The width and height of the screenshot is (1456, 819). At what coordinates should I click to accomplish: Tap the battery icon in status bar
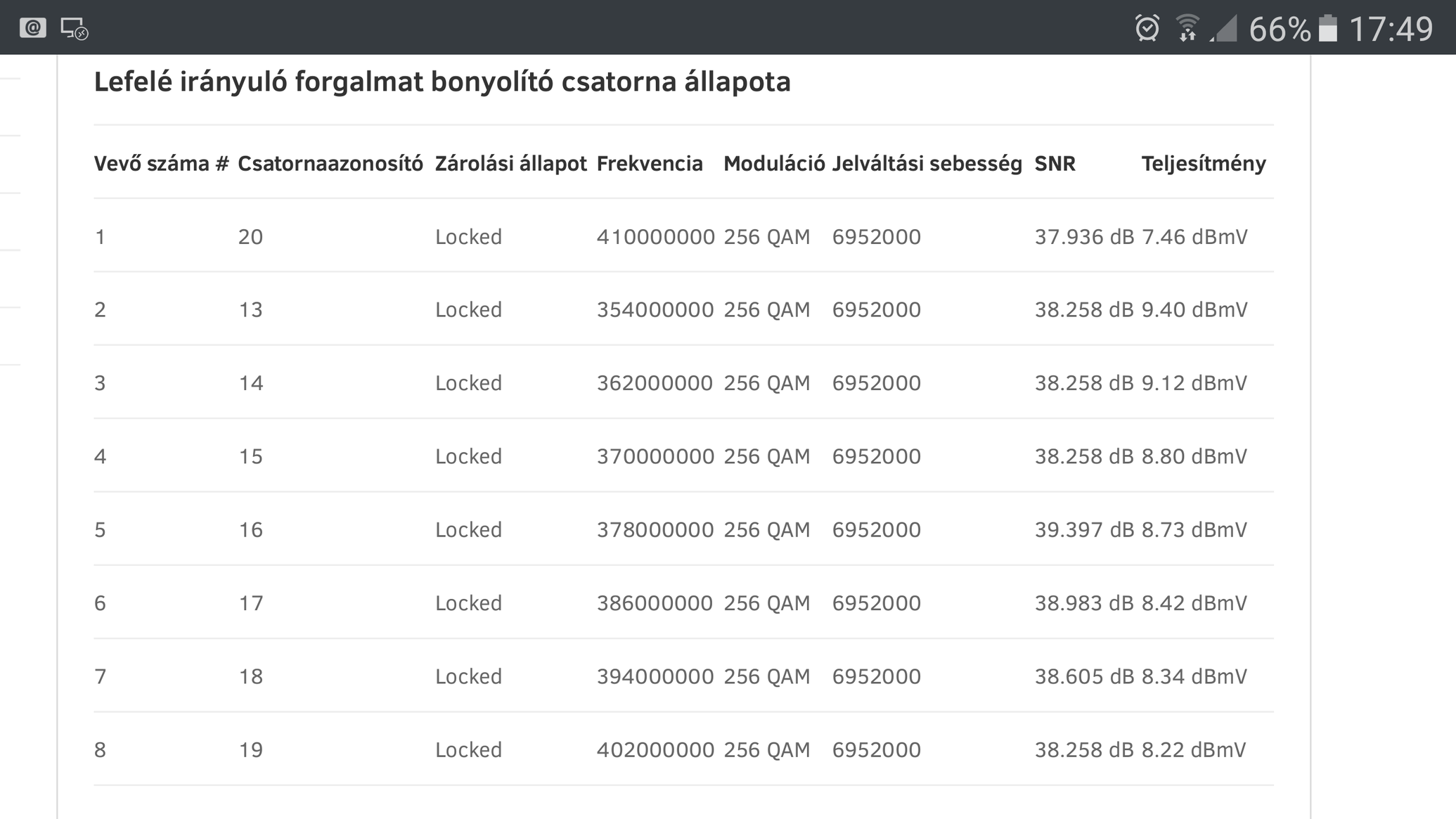pos(1327,29)
